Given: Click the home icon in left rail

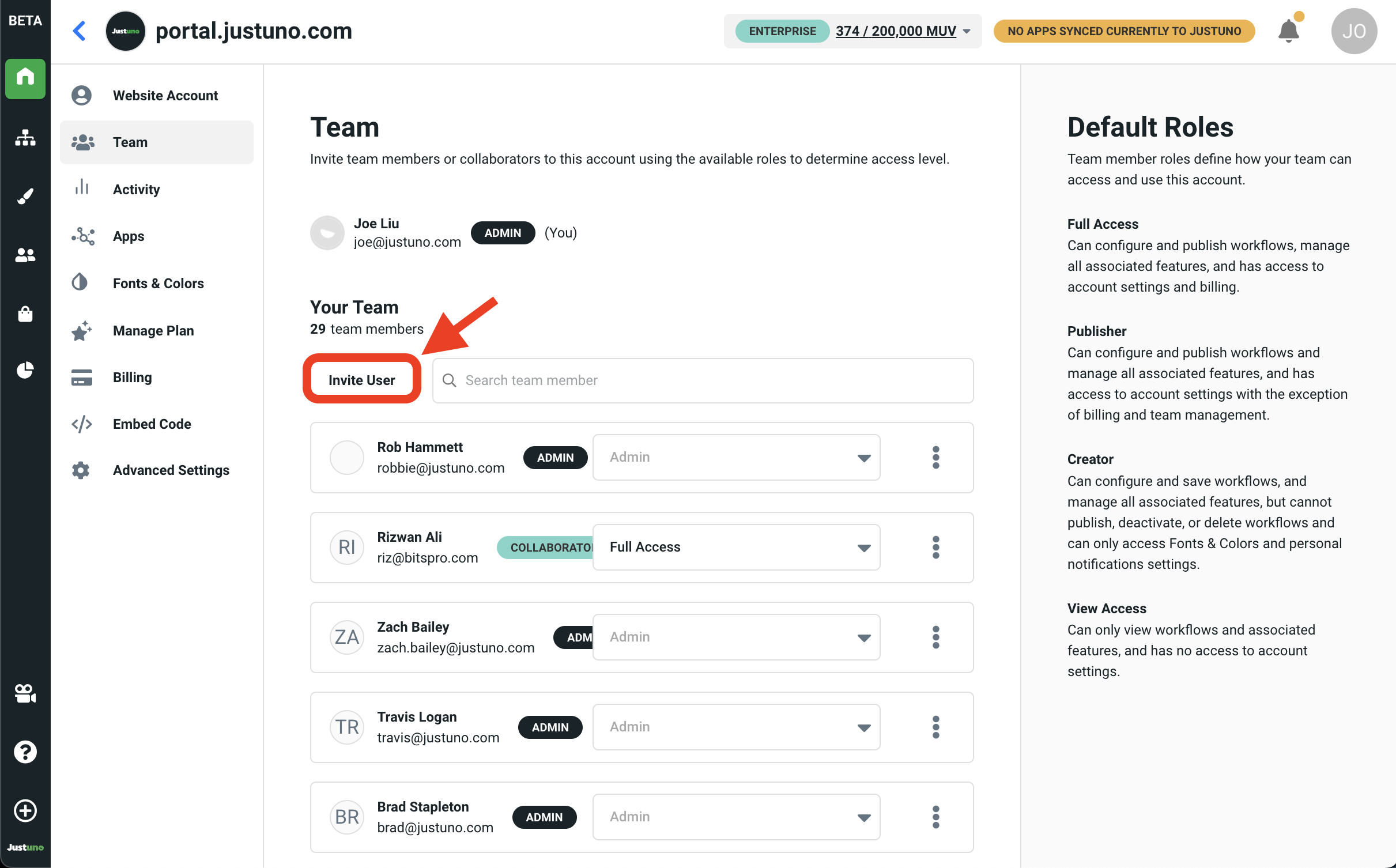Looking at the screenshot, I should coord(25,78).
